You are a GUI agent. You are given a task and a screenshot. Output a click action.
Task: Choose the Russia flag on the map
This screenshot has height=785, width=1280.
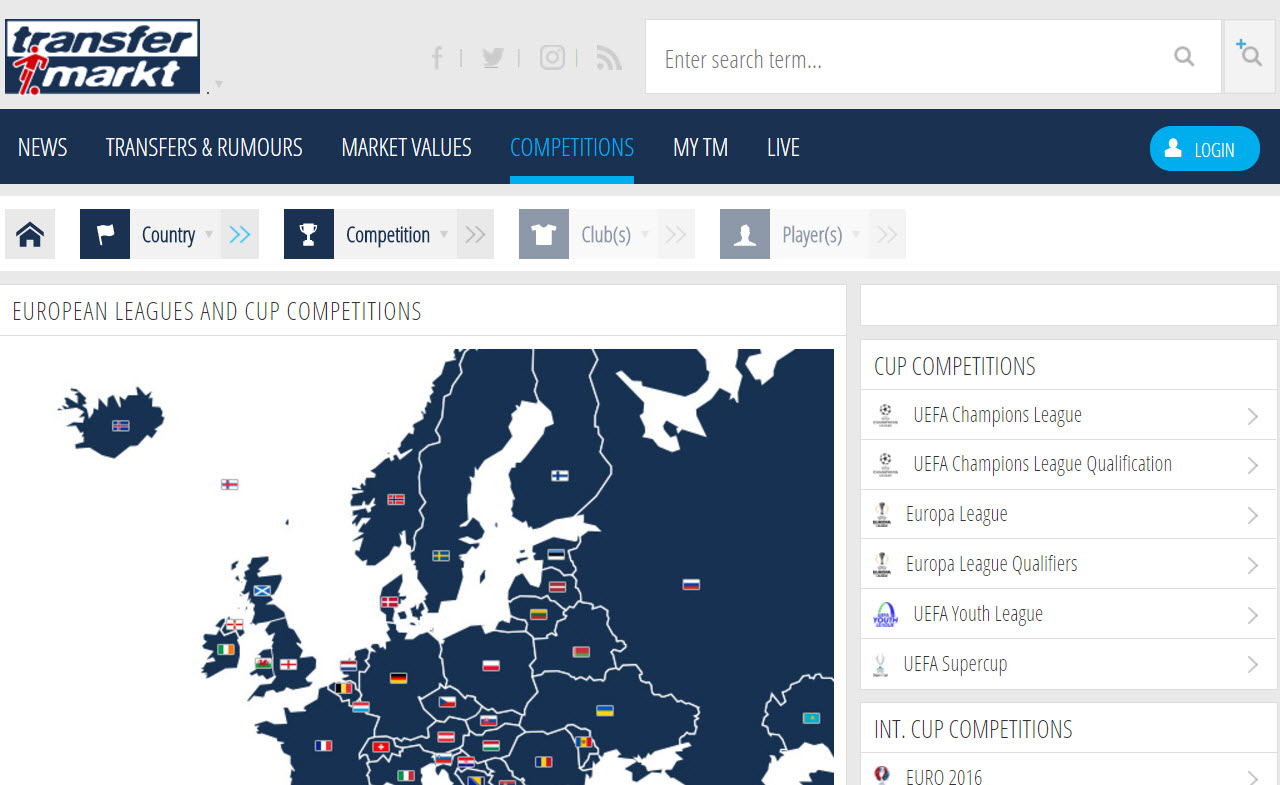tap(691, 584)
